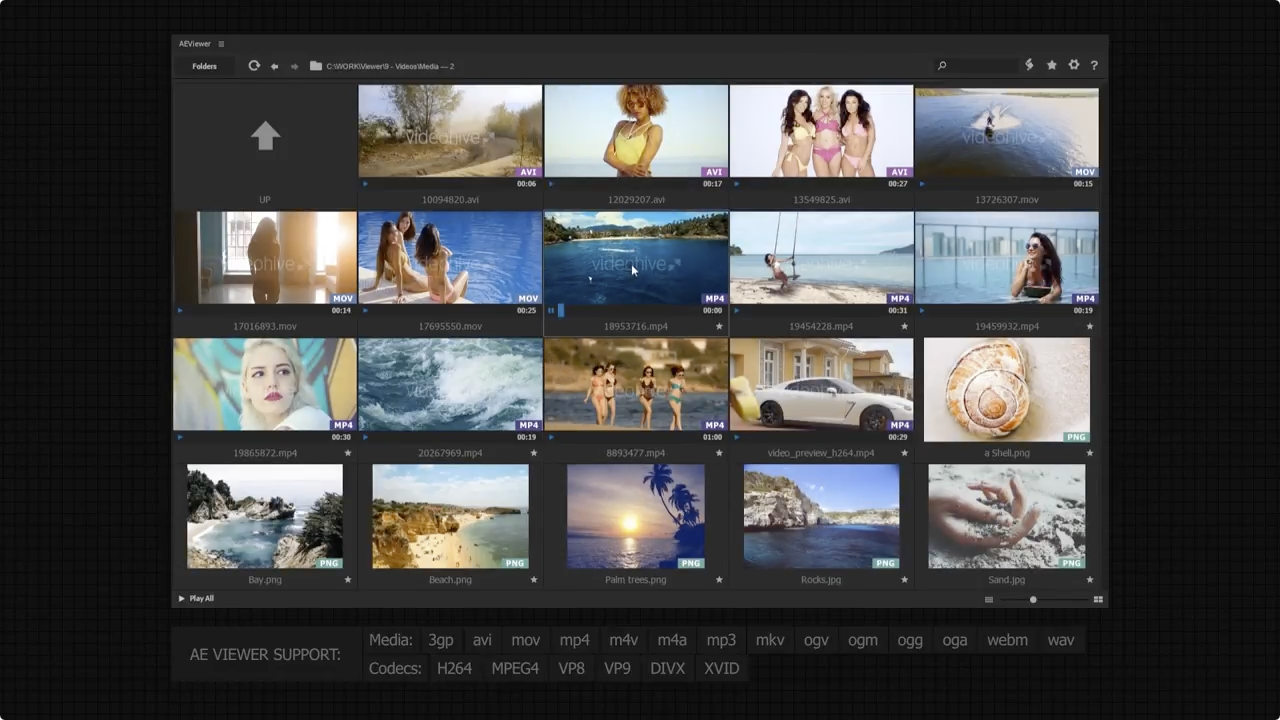Go back using the left arrow
This screenshot has height=720, width=1280.
point(274,66)
